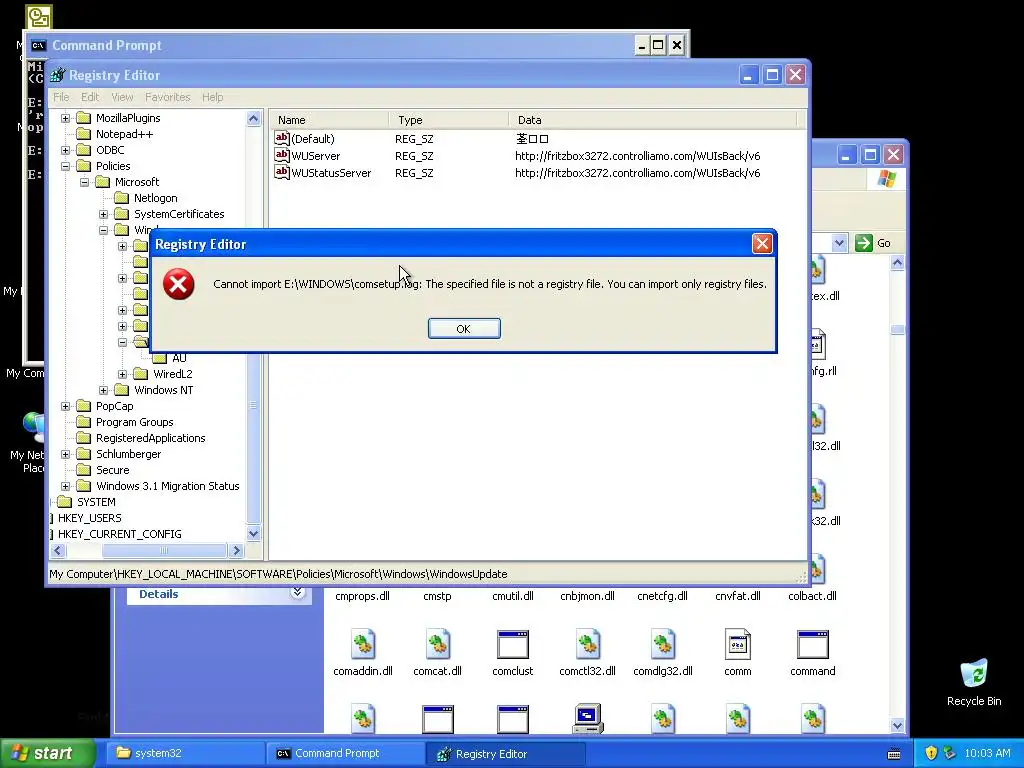Switch to system32 taskbar button
Screen dimensions: 1024x768
pyautogui.click(x=185, y=753)
